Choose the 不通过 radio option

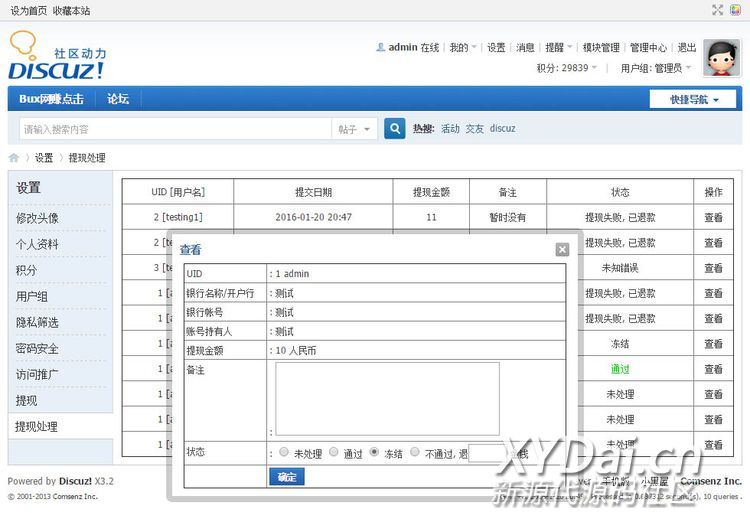[x=416, y=453]
